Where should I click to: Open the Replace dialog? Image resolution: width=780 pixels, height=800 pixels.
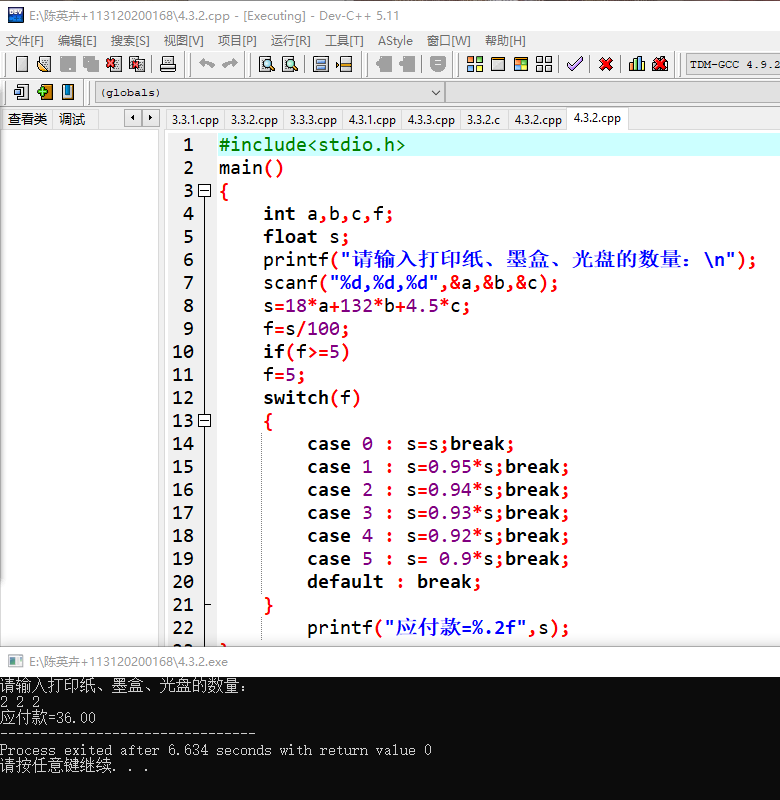pos(290,64)
